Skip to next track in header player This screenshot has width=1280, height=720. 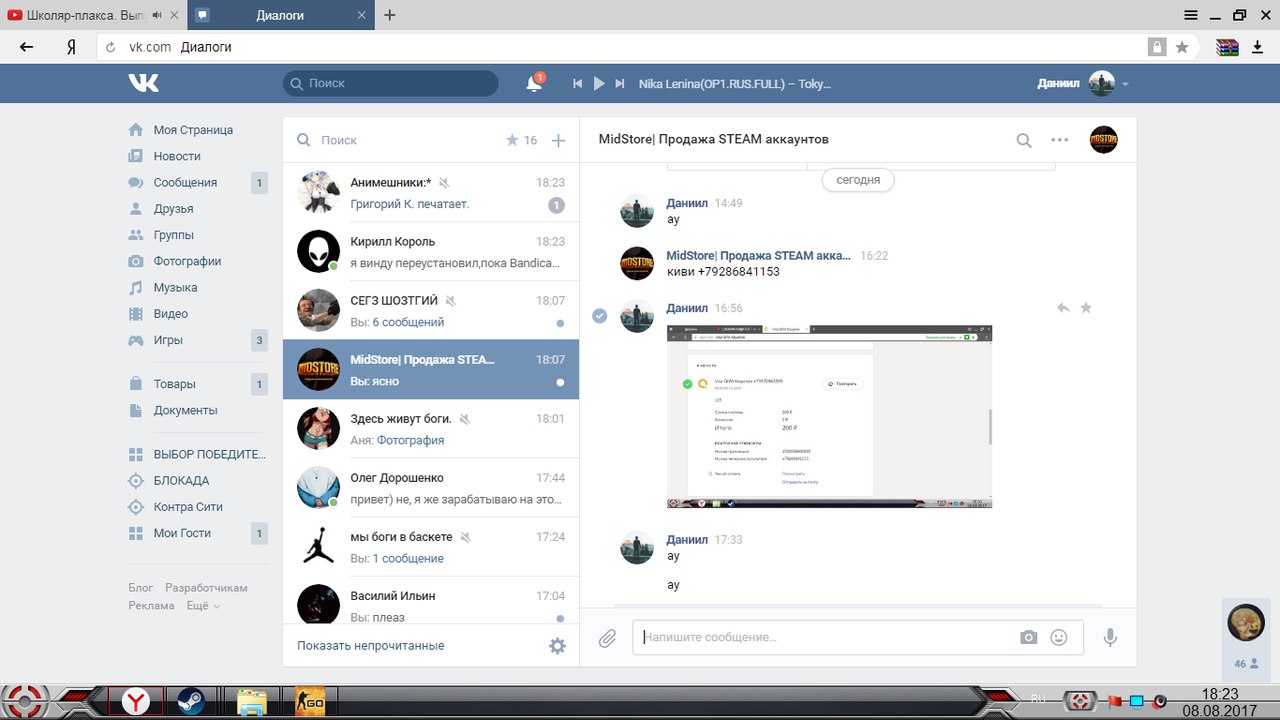pos(620,84)
